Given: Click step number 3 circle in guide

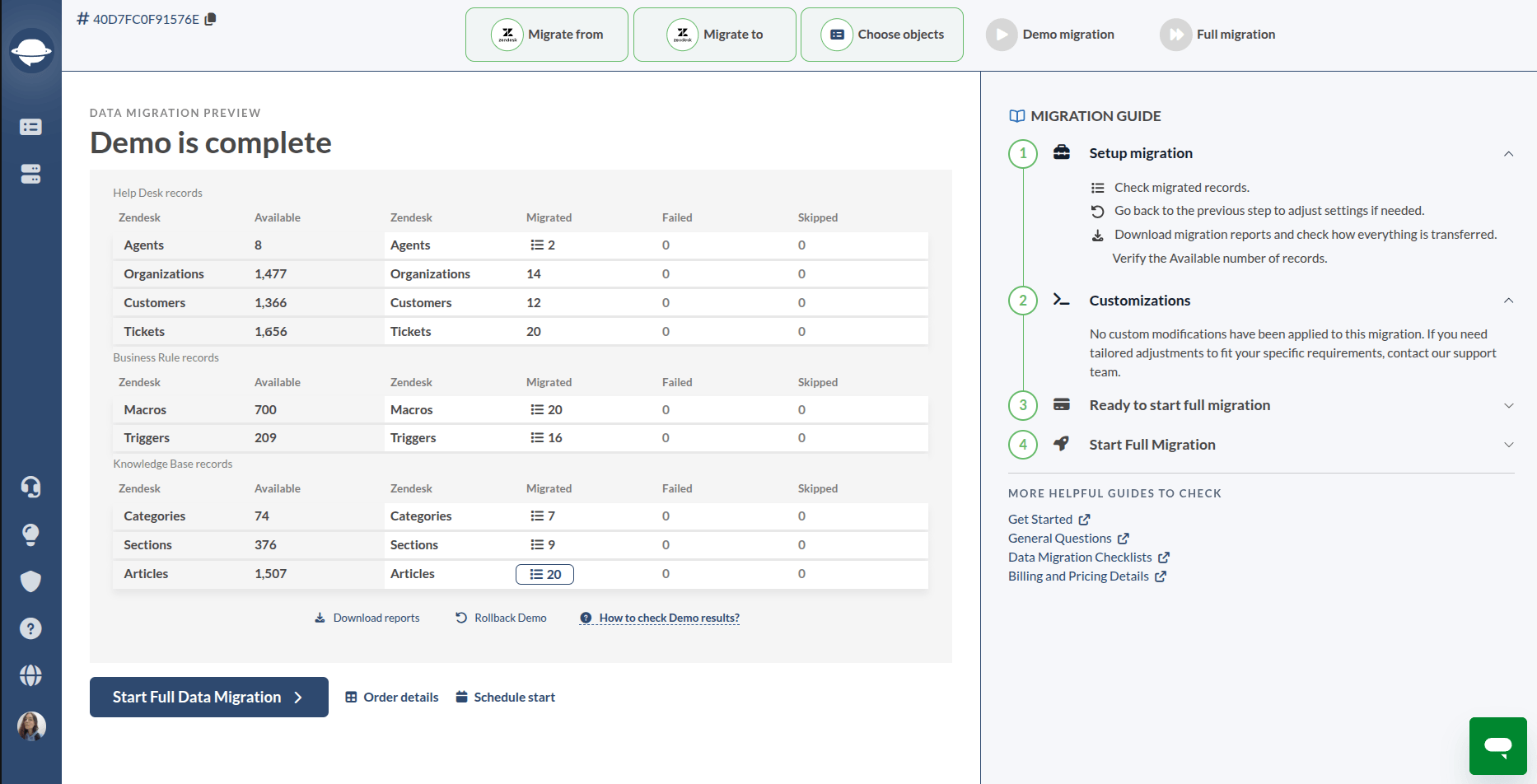Looking at the screenshot, I should point(1023,405).
